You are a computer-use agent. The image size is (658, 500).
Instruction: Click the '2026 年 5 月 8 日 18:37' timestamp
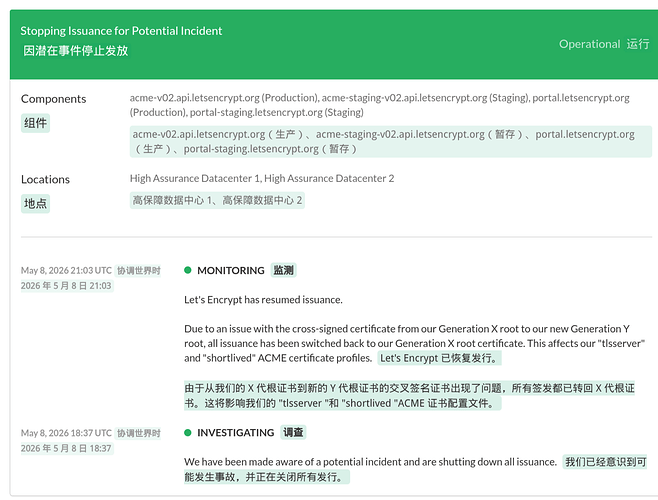click(67, 448)
